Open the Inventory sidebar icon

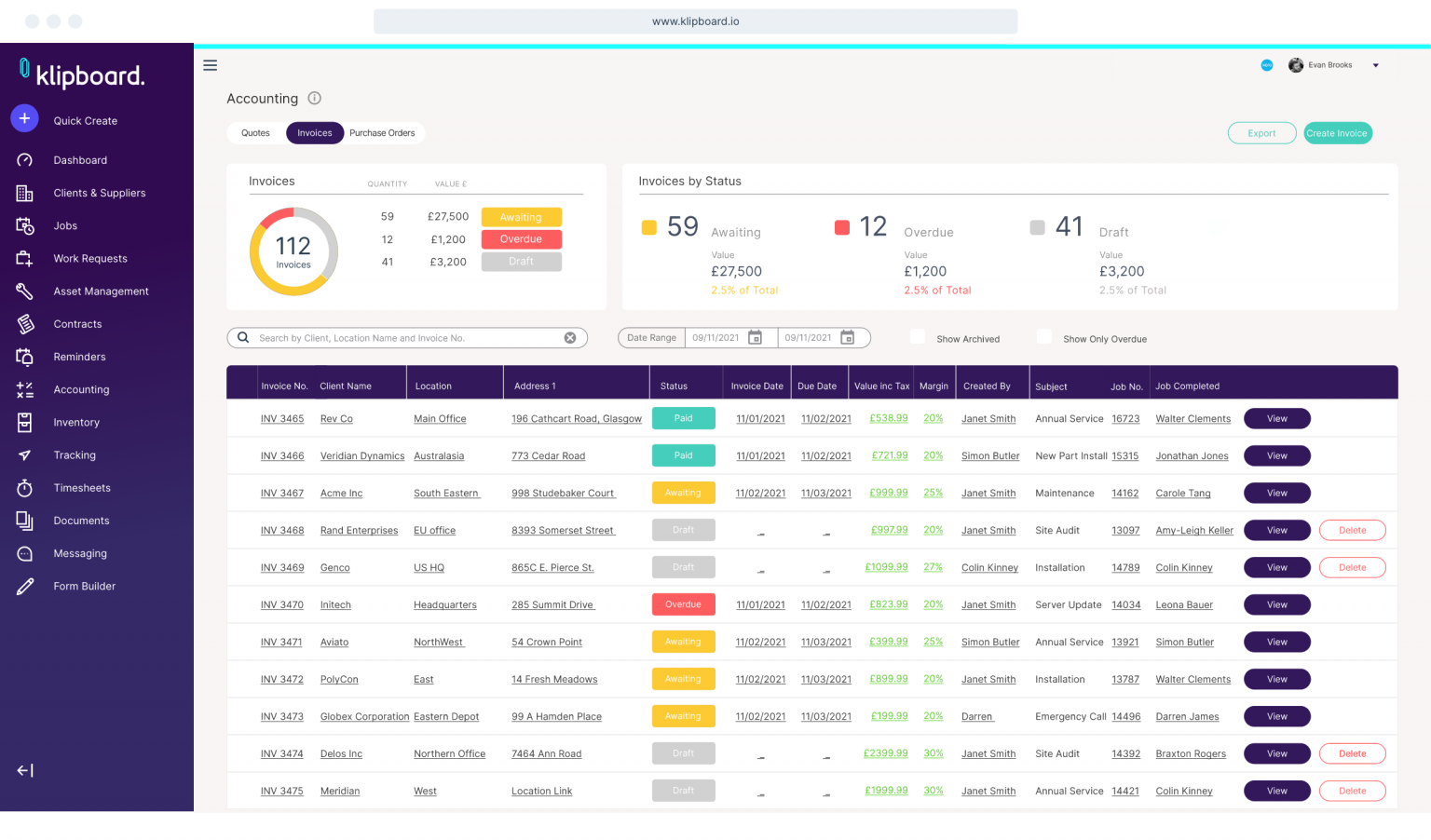click(25, 422)
